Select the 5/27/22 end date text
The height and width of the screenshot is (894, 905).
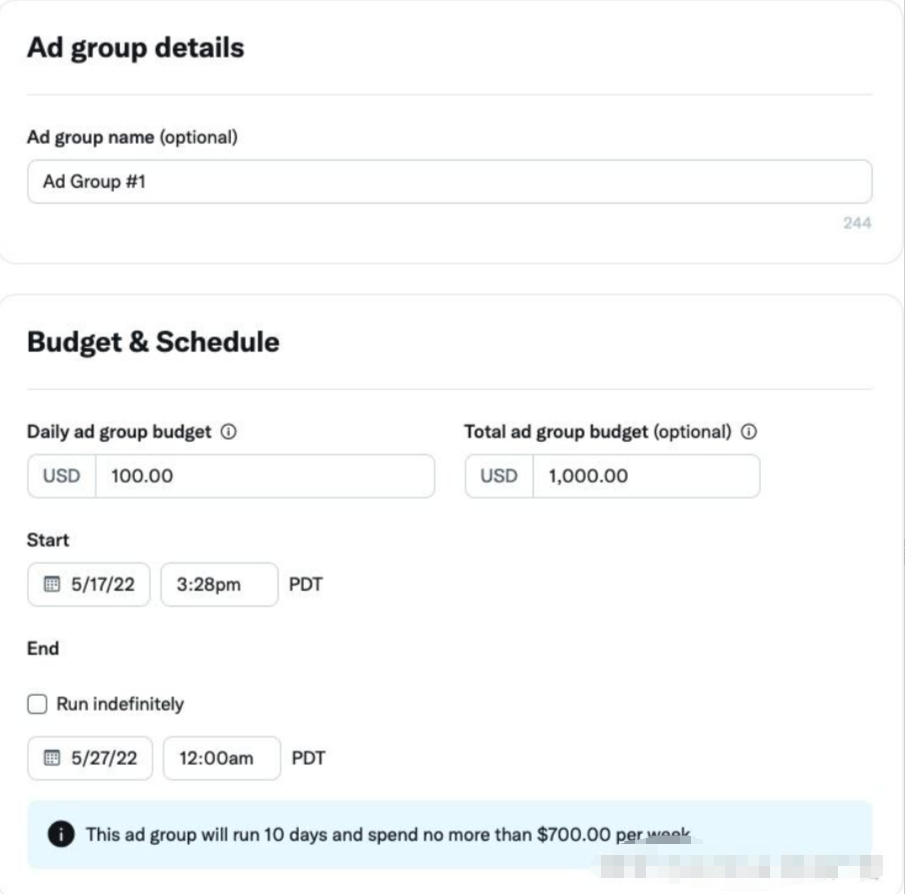tap(103, 758)
